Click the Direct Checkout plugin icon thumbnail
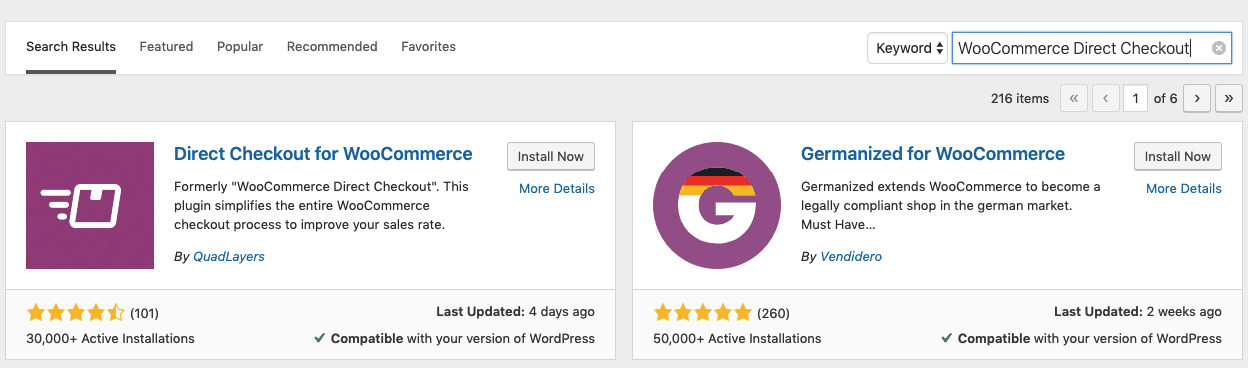Screen dimensions: 1248x368 point(90,205)
